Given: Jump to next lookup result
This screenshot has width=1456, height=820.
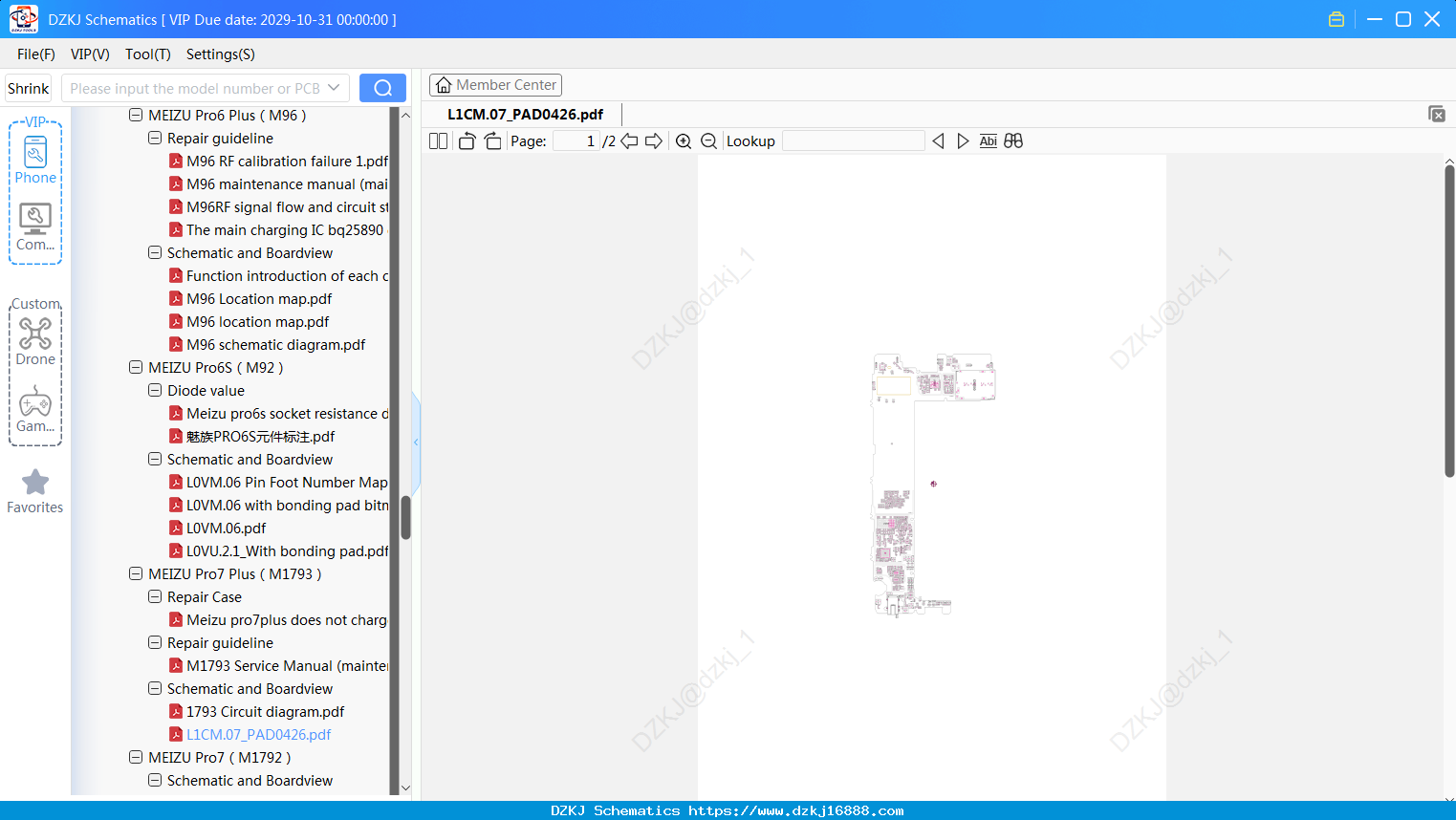Looking at the screenshot, I should pyautogui.click(x=963, y=141).
